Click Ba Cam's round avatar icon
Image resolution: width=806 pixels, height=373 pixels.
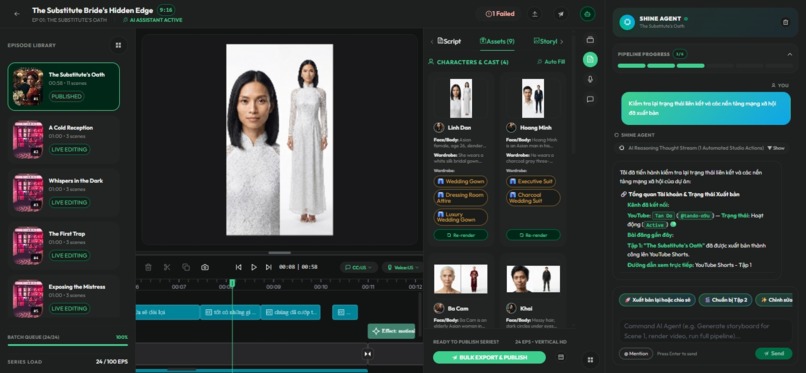pyautogui.click(x=439, y=308)
